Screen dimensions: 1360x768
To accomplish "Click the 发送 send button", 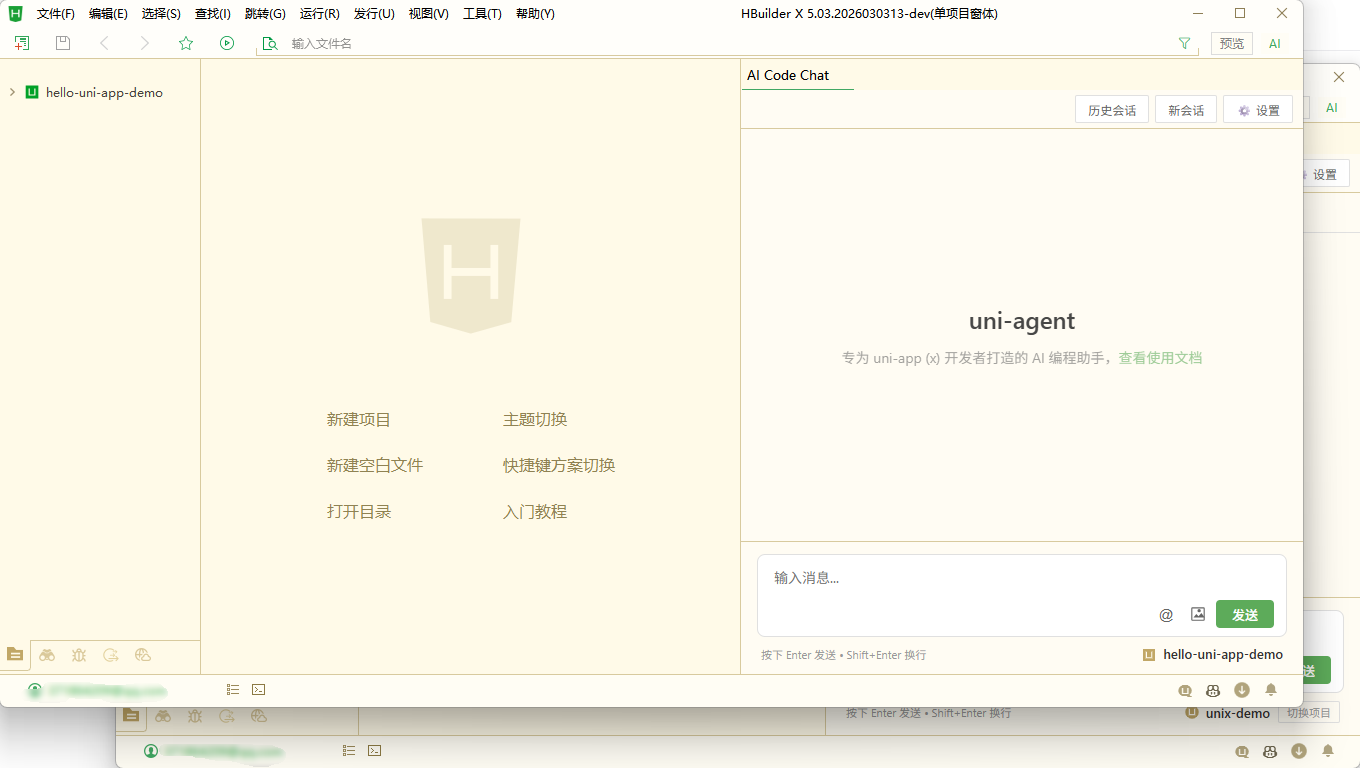I will click(x=1244, y=615).
